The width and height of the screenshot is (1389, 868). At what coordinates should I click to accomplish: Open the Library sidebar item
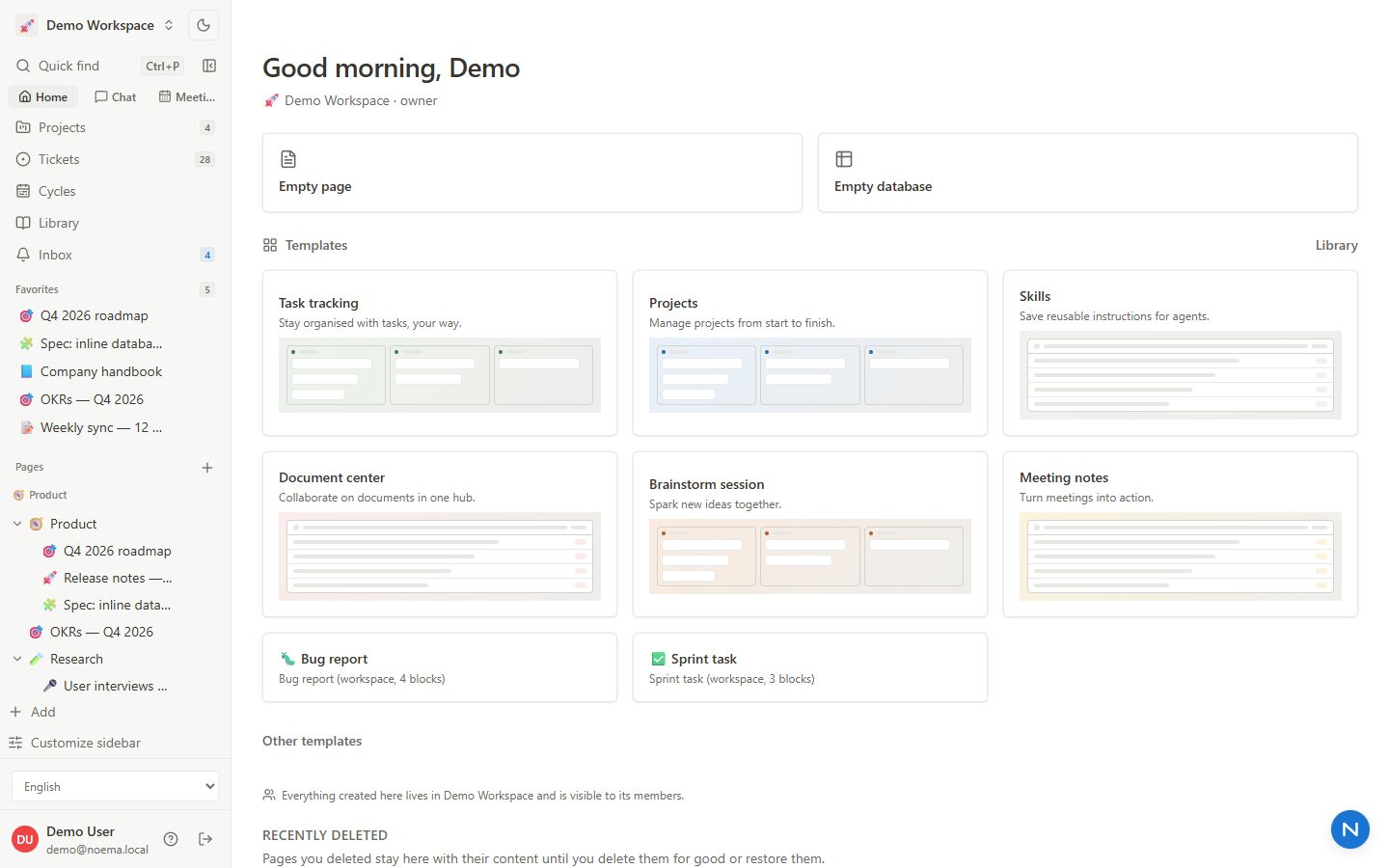pos(116,223)
